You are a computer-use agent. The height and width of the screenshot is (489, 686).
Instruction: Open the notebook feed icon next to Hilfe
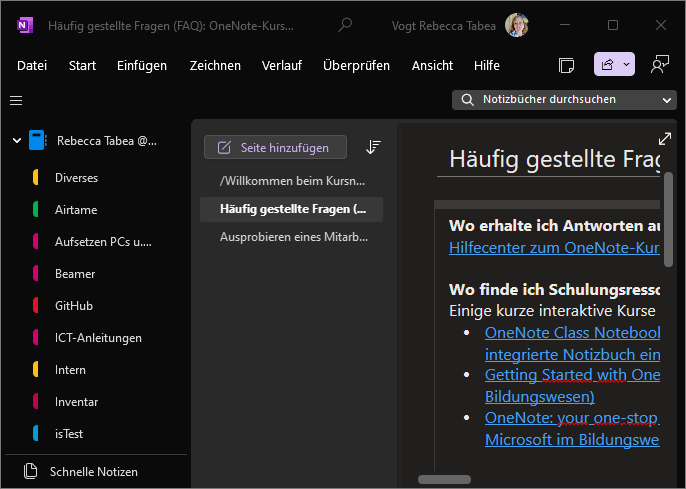coord(567,65)
